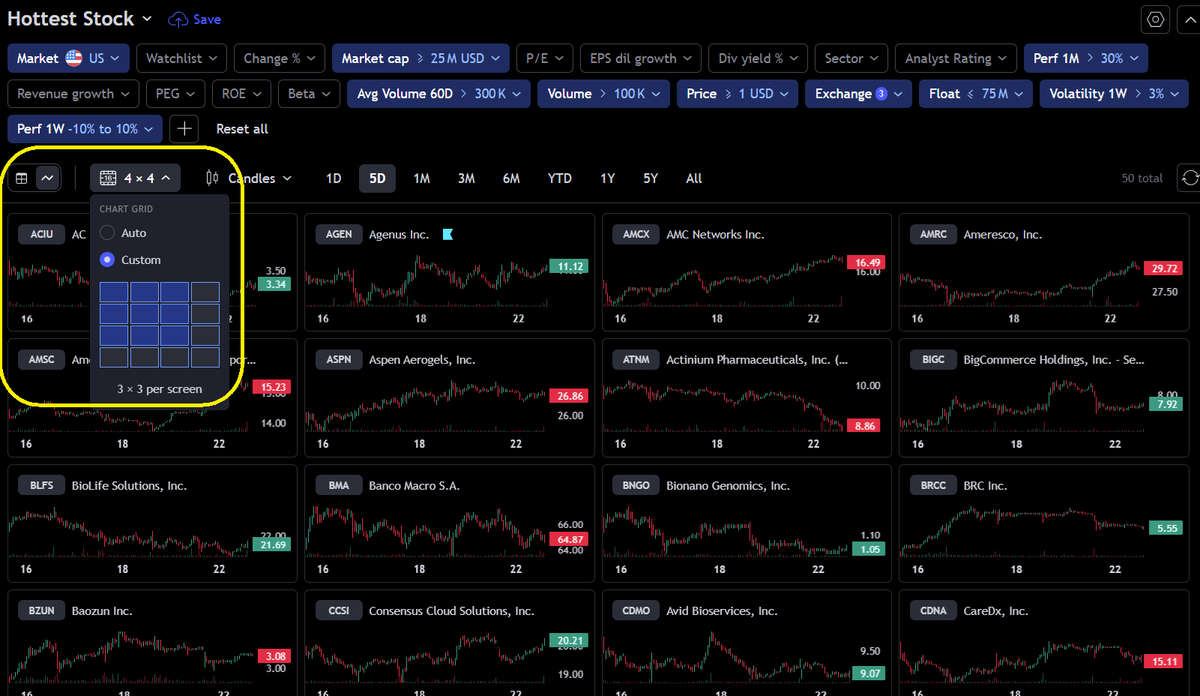Open the ROE filter dropdown
Screen dimensions: 1200x696
pos(241,94)
